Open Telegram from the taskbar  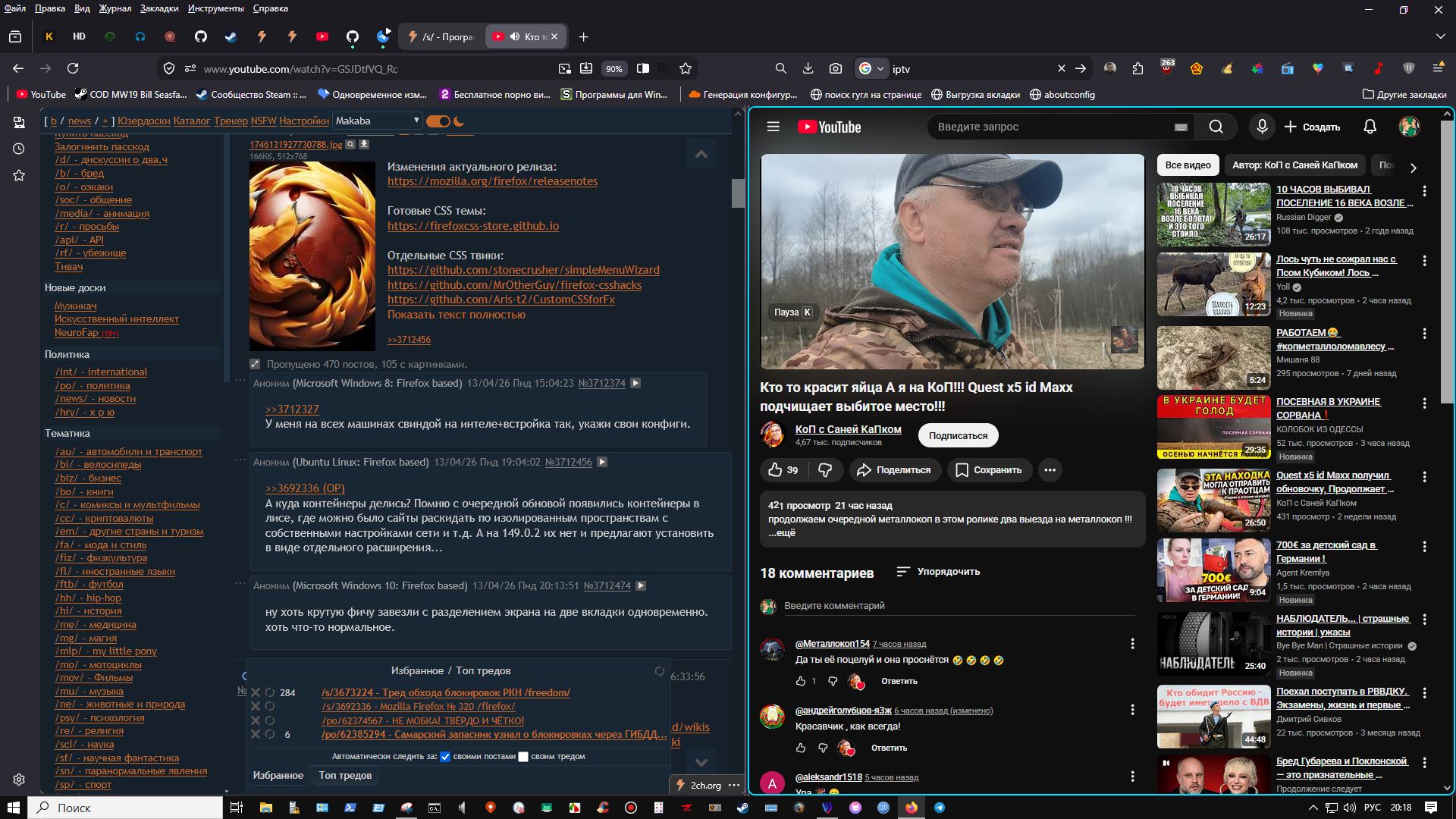coord(940,808)
